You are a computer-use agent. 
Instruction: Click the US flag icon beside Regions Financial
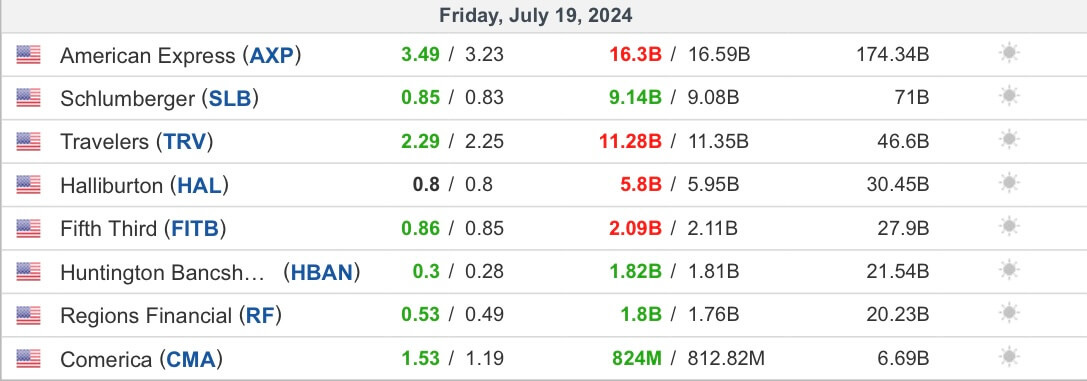point(28,315)
